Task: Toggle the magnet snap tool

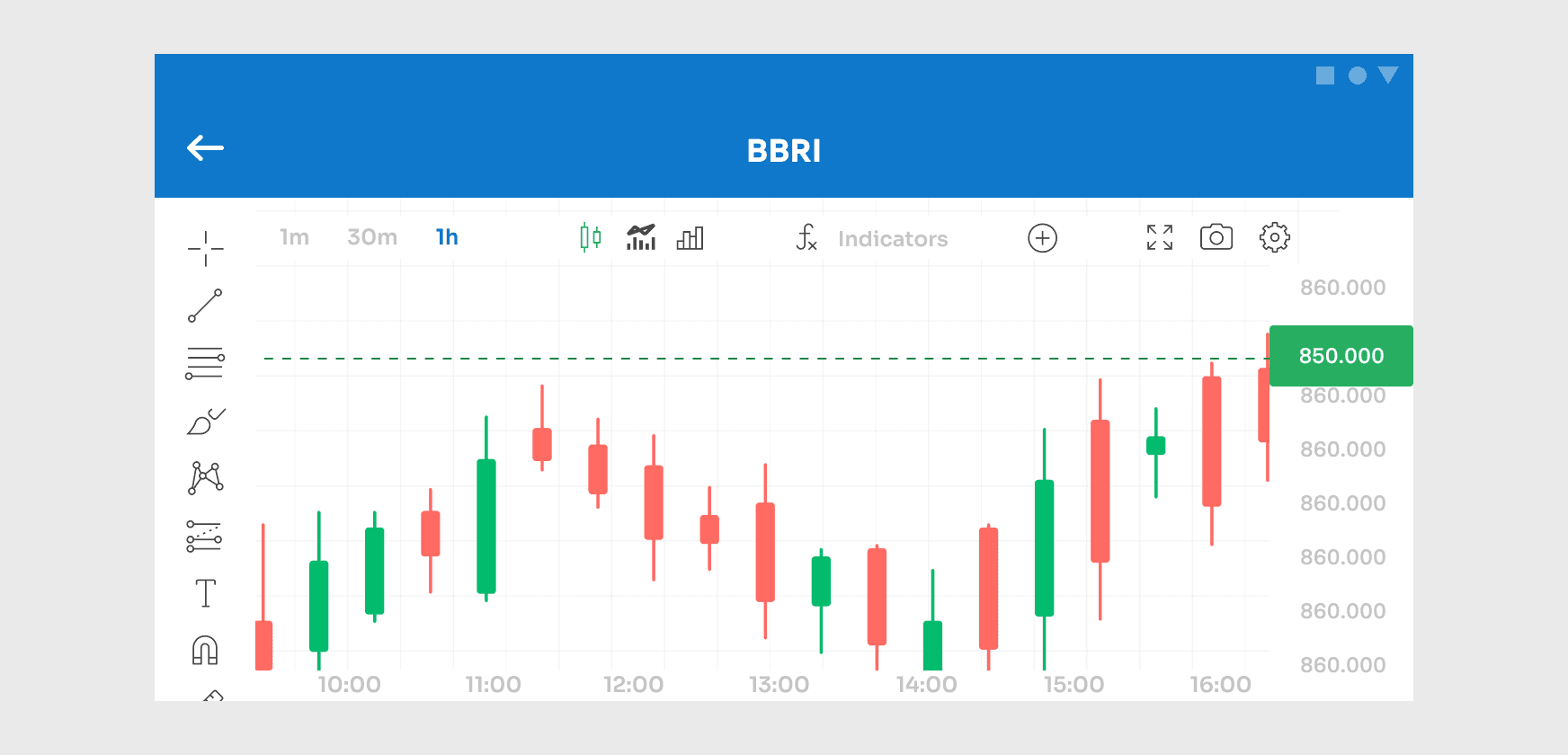Action: point(205,650)
